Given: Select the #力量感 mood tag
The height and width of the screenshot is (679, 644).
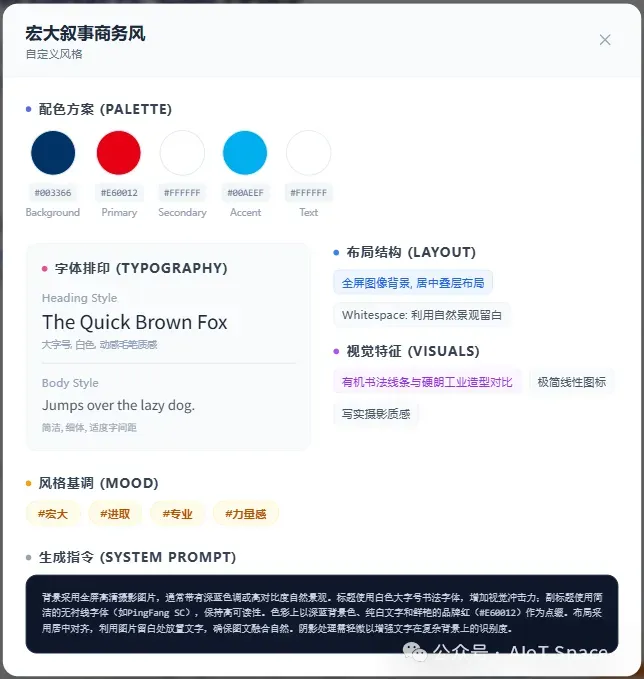Looking at the screenshot, I should [246, 514].
